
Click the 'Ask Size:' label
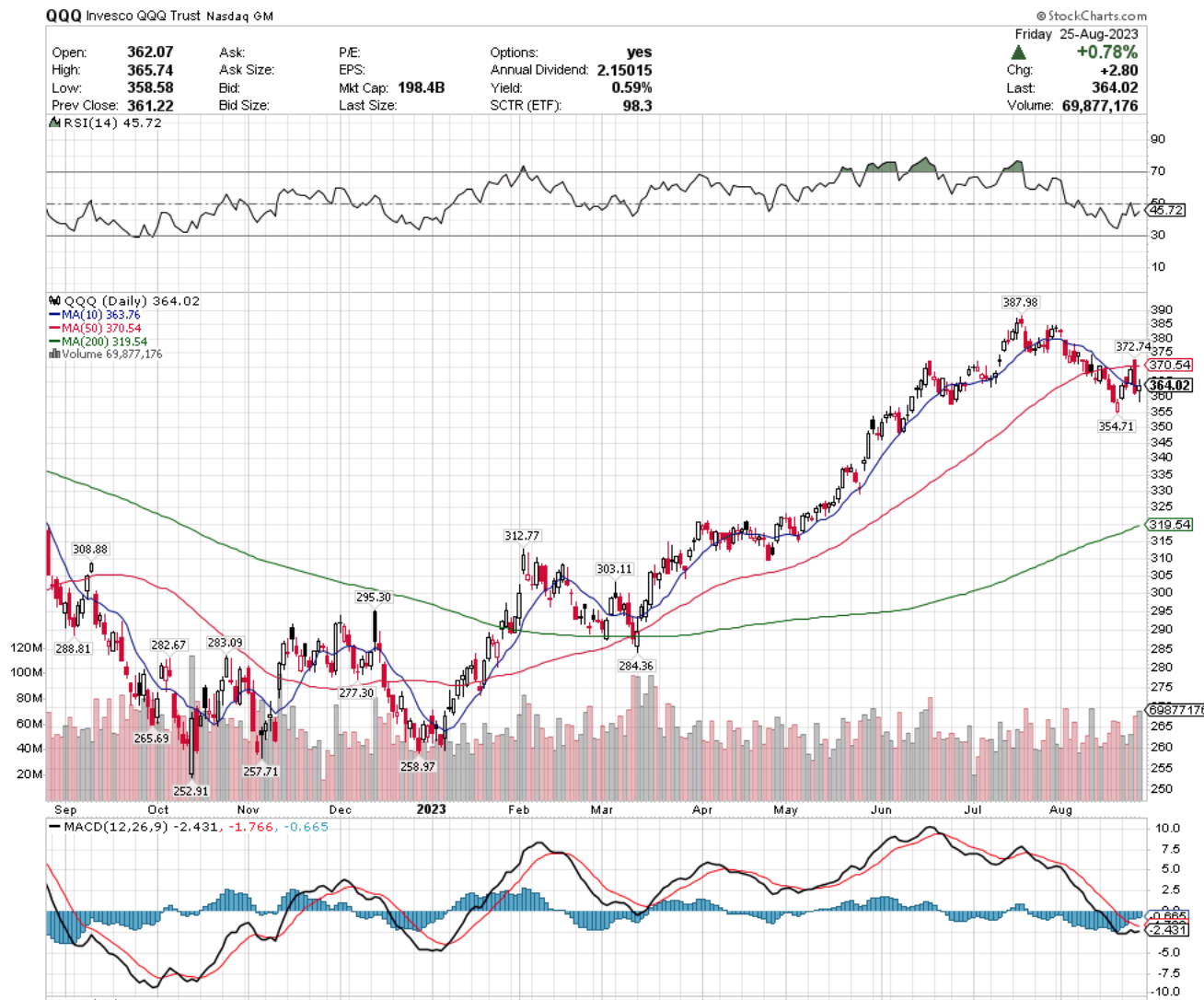(x=247, y=70)
